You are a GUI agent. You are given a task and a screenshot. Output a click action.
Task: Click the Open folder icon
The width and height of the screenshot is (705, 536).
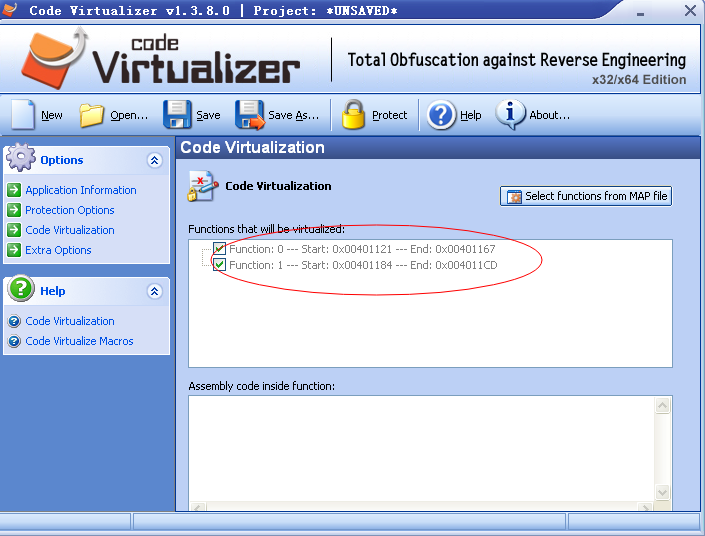91,115
